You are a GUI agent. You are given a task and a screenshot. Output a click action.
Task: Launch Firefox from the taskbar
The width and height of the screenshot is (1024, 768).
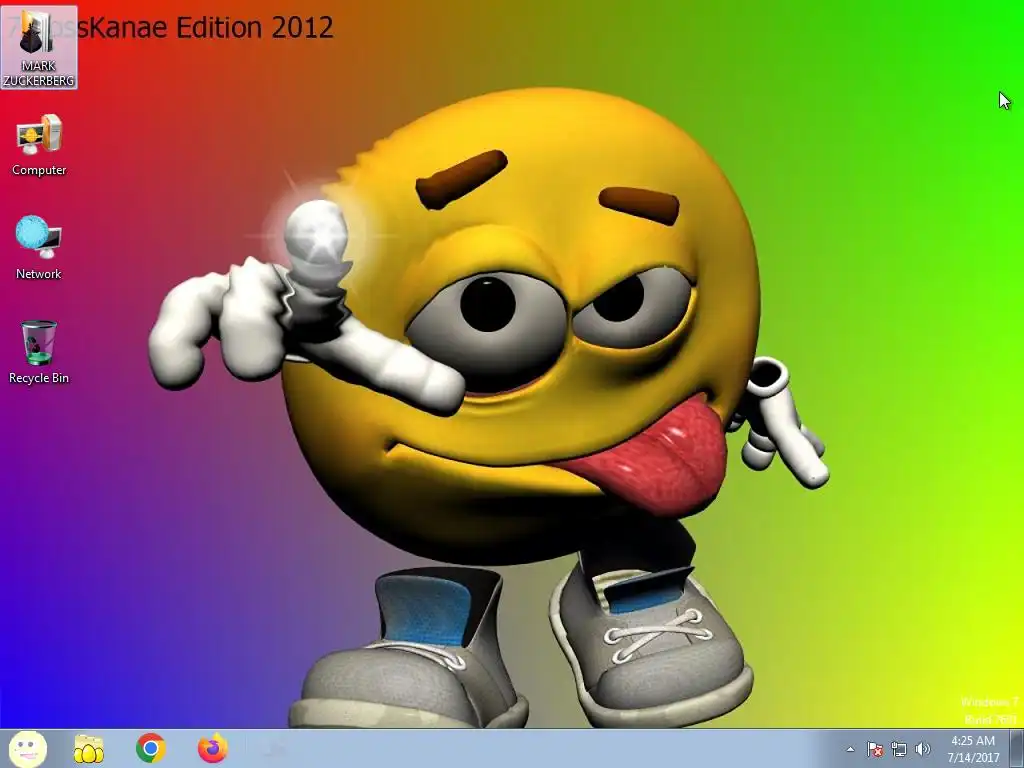[x=213, y=748]
